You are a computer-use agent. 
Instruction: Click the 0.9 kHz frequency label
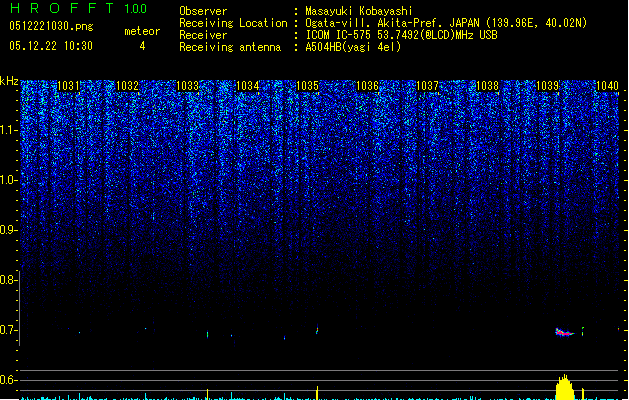click(8, 230)
